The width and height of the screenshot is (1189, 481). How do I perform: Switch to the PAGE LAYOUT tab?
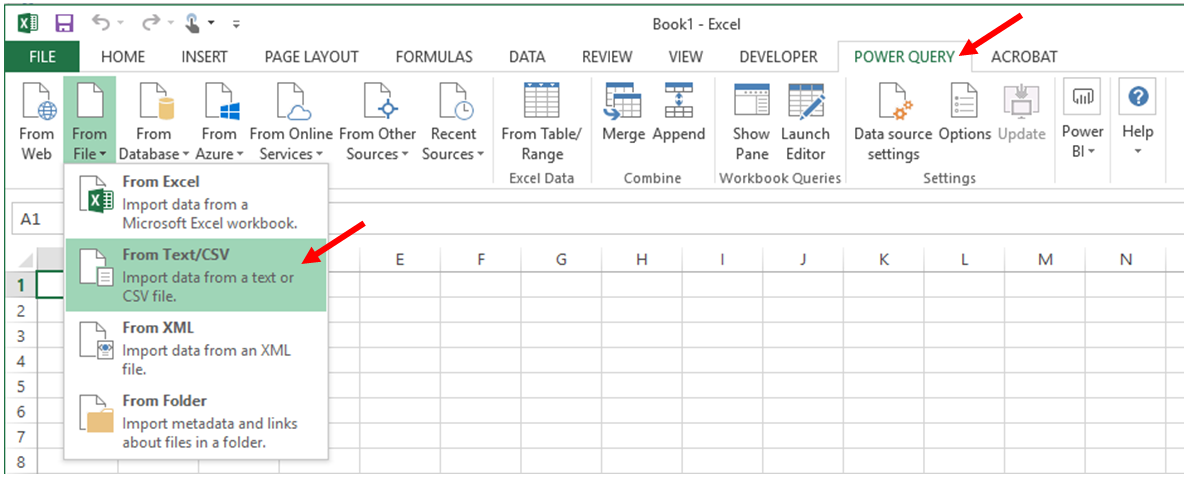(x=312, y=57)
